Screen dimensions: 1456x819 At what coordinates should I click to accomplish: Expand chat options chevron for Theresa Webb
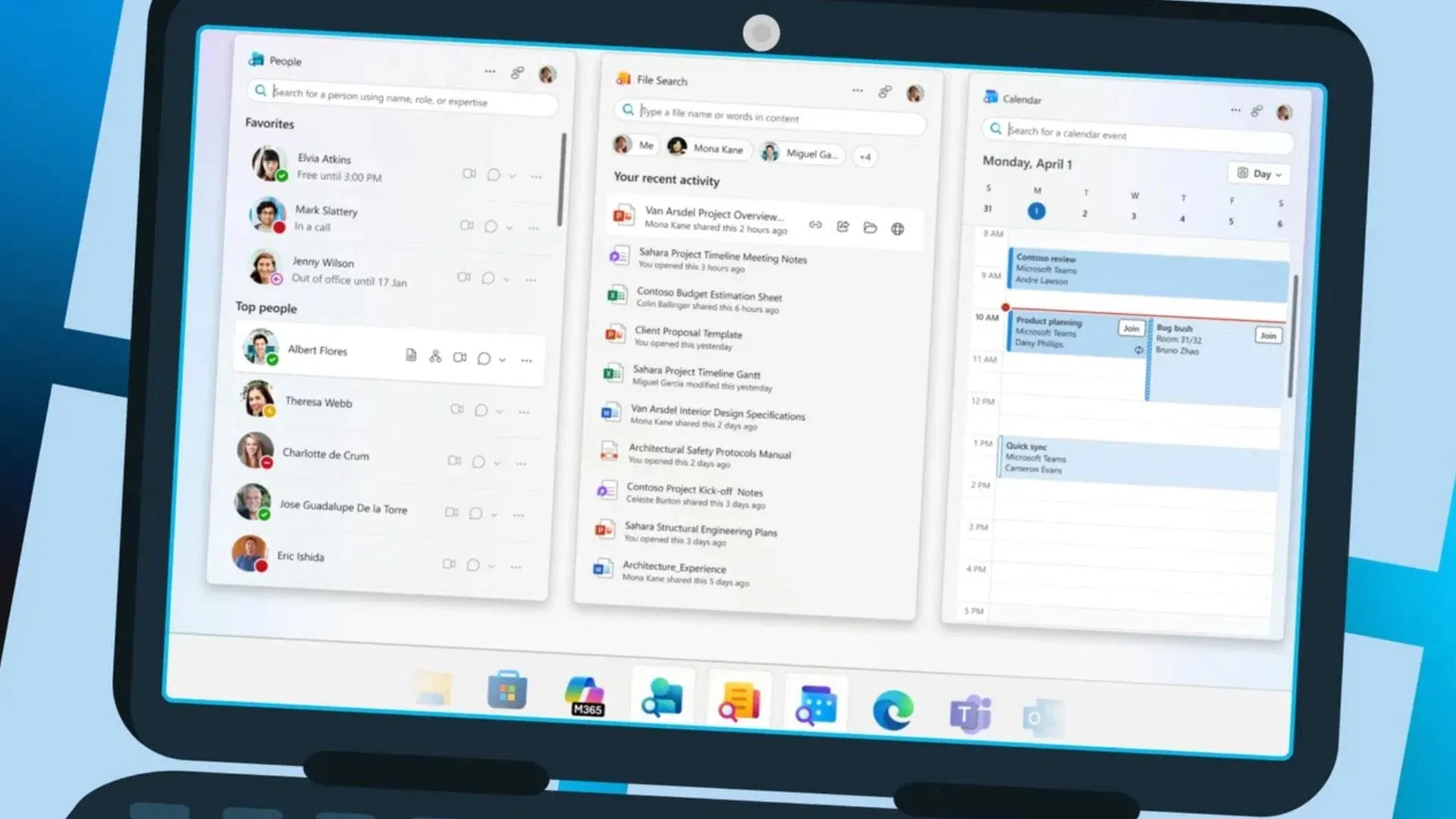[500, 411]
